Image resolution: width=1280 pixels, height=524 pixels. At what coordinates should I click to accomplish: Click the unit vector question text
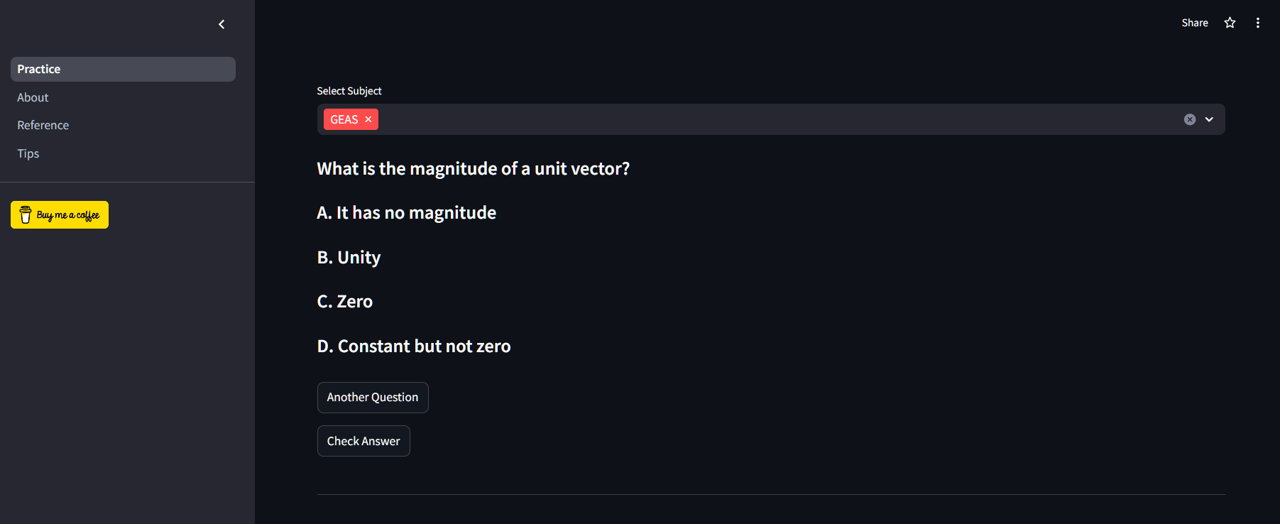tap(473, 168)
